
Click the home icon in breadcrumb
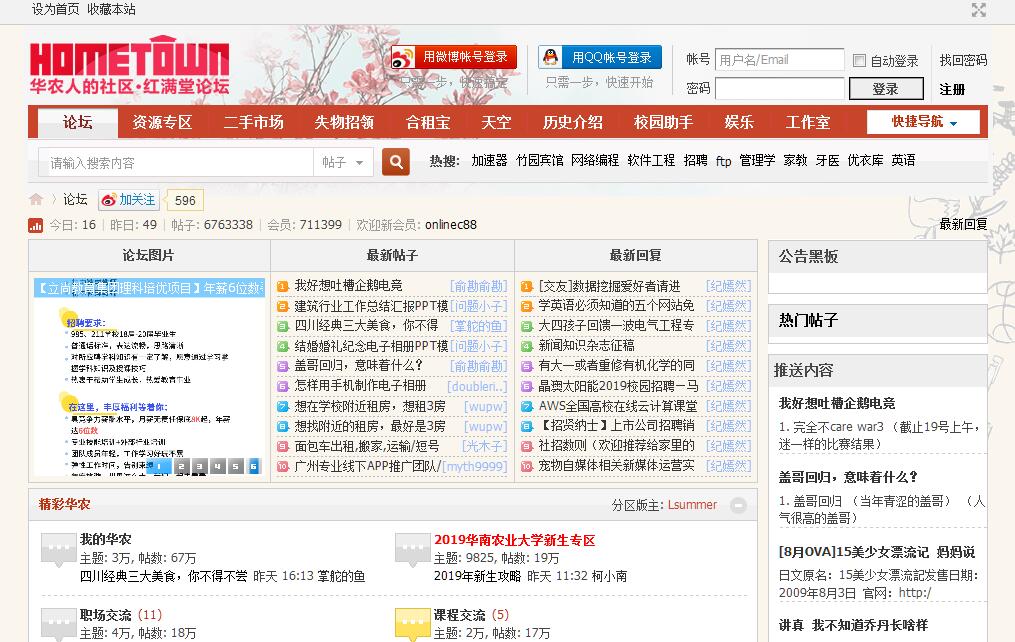pos(36,199)
